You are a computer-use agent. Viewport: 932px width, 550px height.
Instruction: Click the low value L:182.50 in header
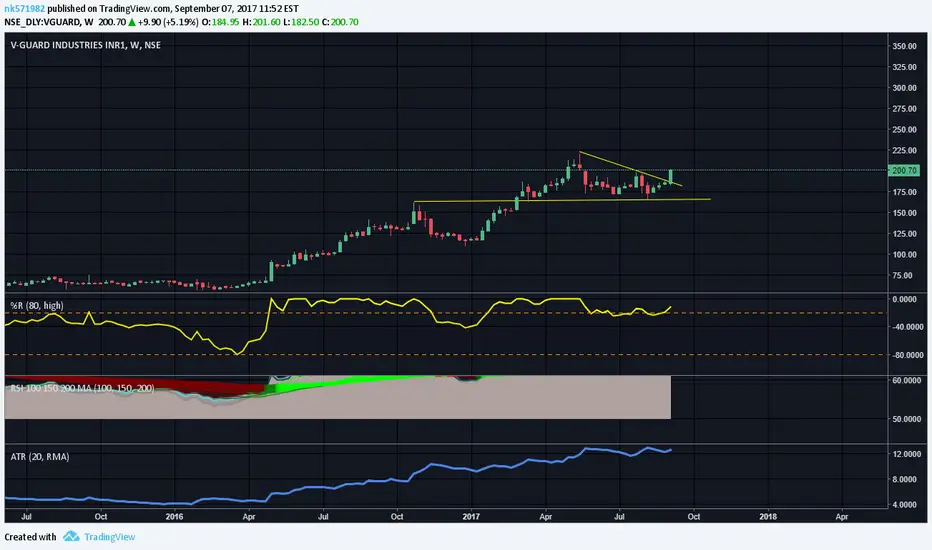point(302,22)
